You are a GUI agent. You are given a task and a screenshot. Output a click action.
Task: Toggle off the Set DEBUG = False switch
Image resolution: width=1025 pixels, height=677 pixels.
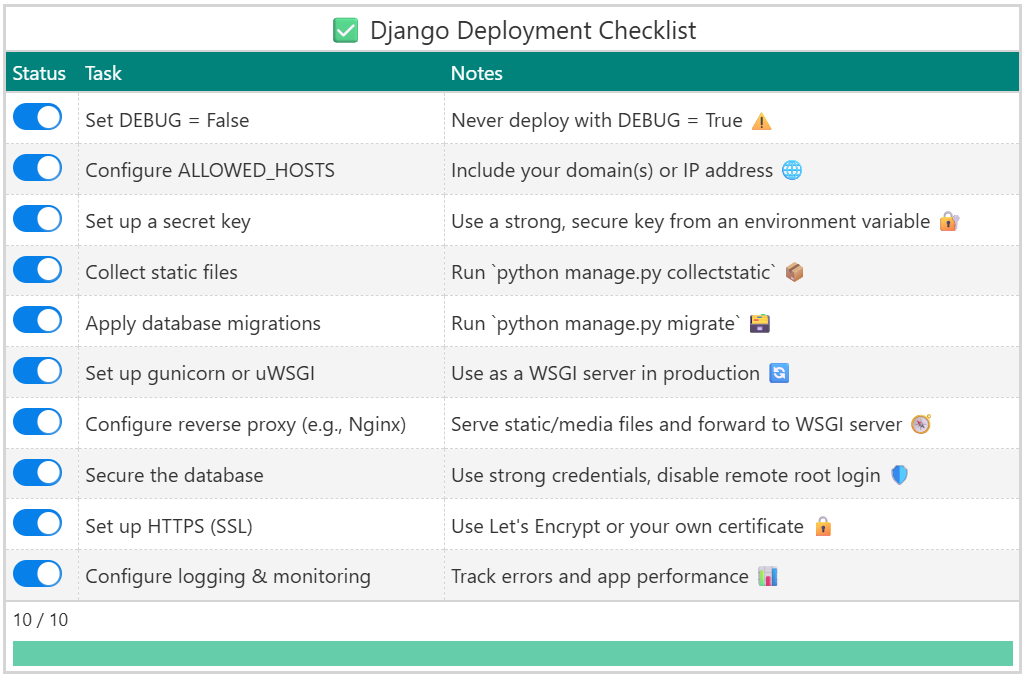click(37, 118)
